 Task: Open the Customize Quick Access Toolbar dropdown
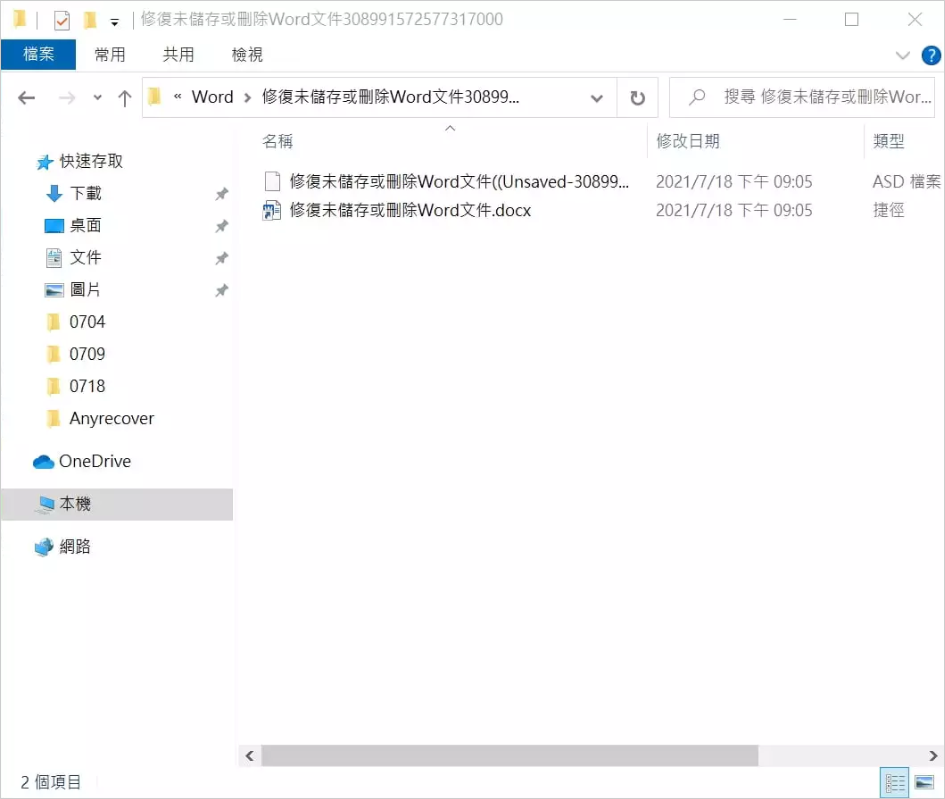pos(115,22)
